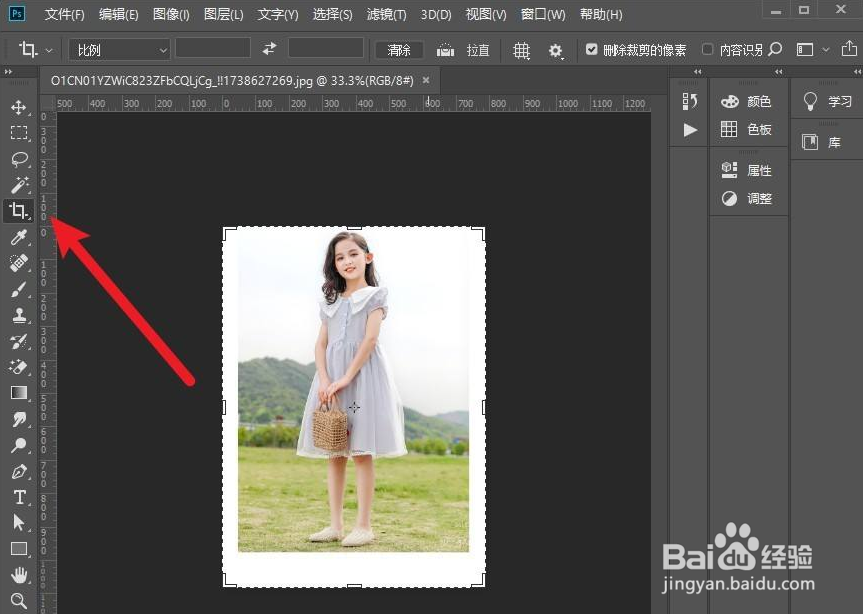The width and height of the screenshot is (863, 614).
Task: Click the Clear ratio button
Action: pyautogui.click(x=399, y=50)
